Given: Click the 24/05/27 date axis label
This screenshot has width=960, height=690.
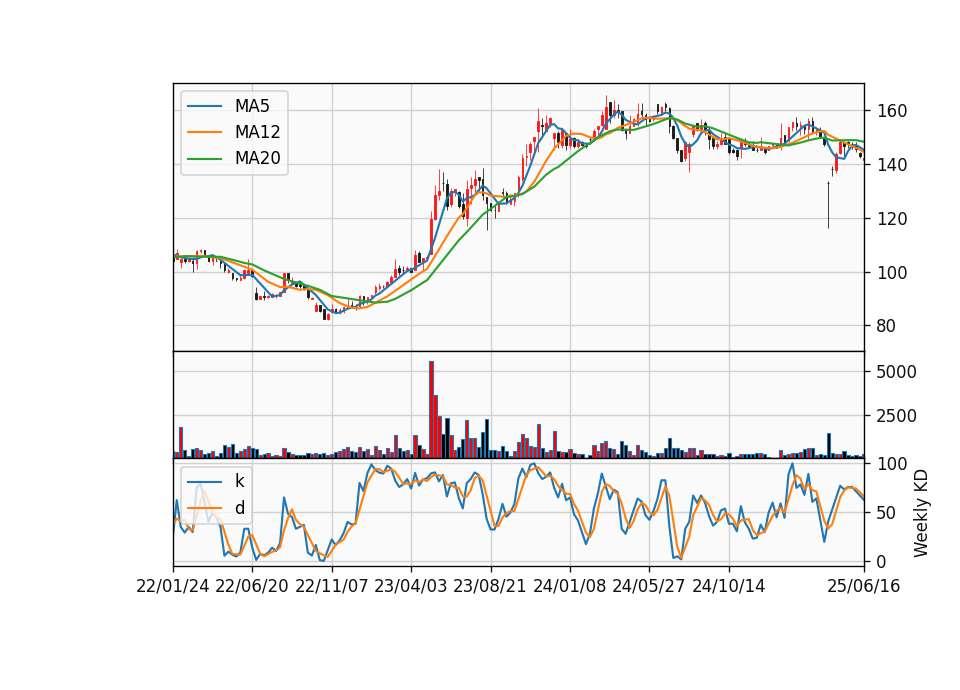Looking at the screenshot, I should coord(649,587).
